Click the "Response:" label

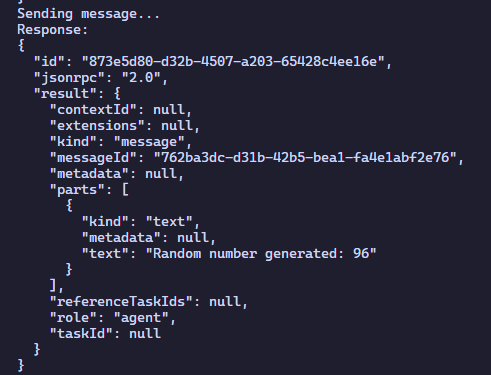52,30
